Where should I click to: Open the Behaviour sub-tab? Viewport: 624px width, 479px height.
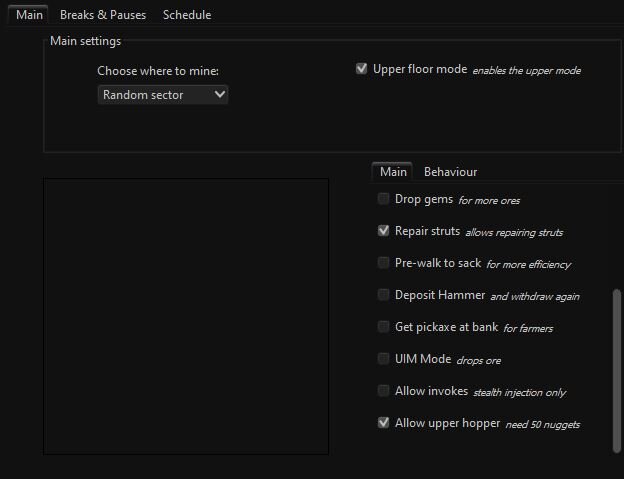[x=450, y=172]
